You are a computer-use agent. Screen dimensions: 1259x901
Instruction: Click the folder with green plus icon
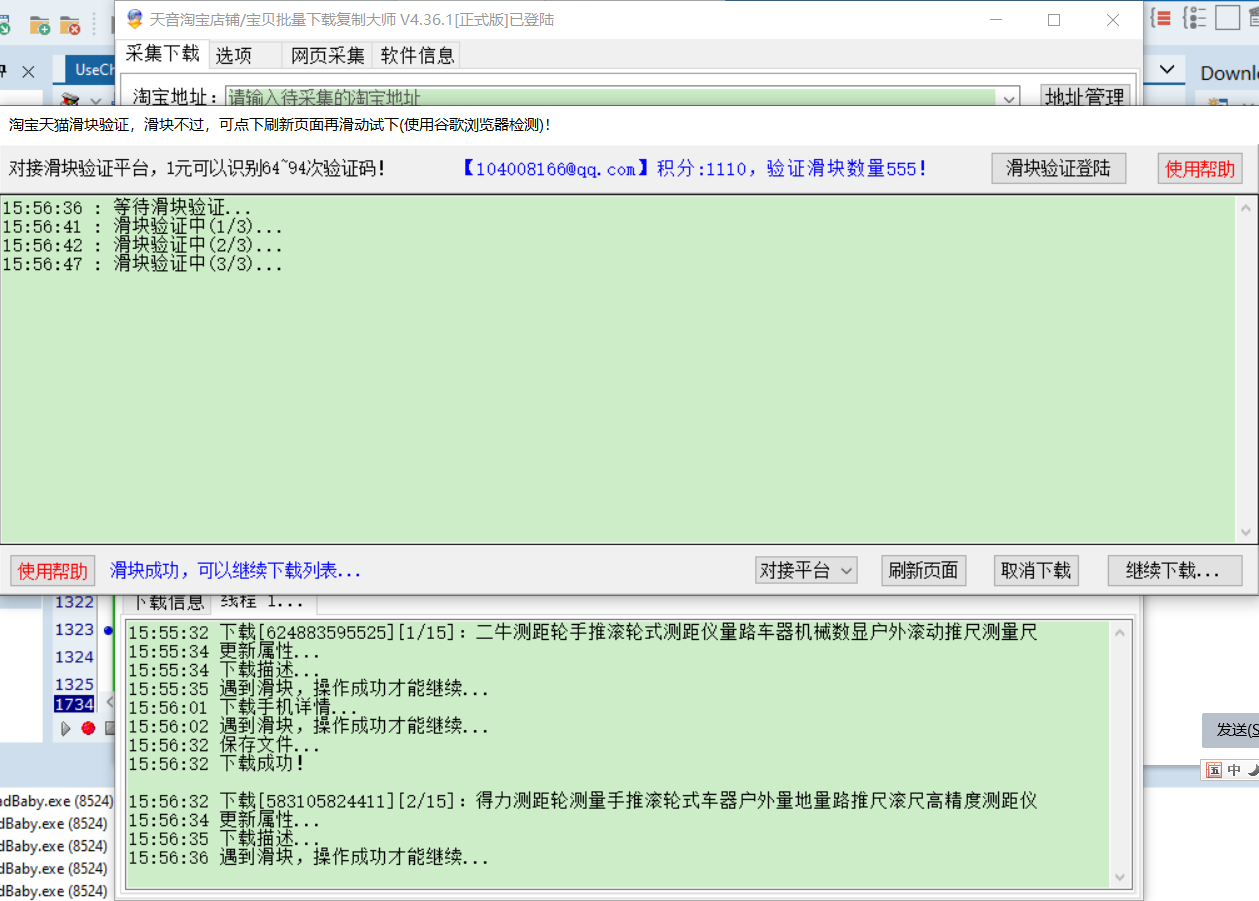40,24
